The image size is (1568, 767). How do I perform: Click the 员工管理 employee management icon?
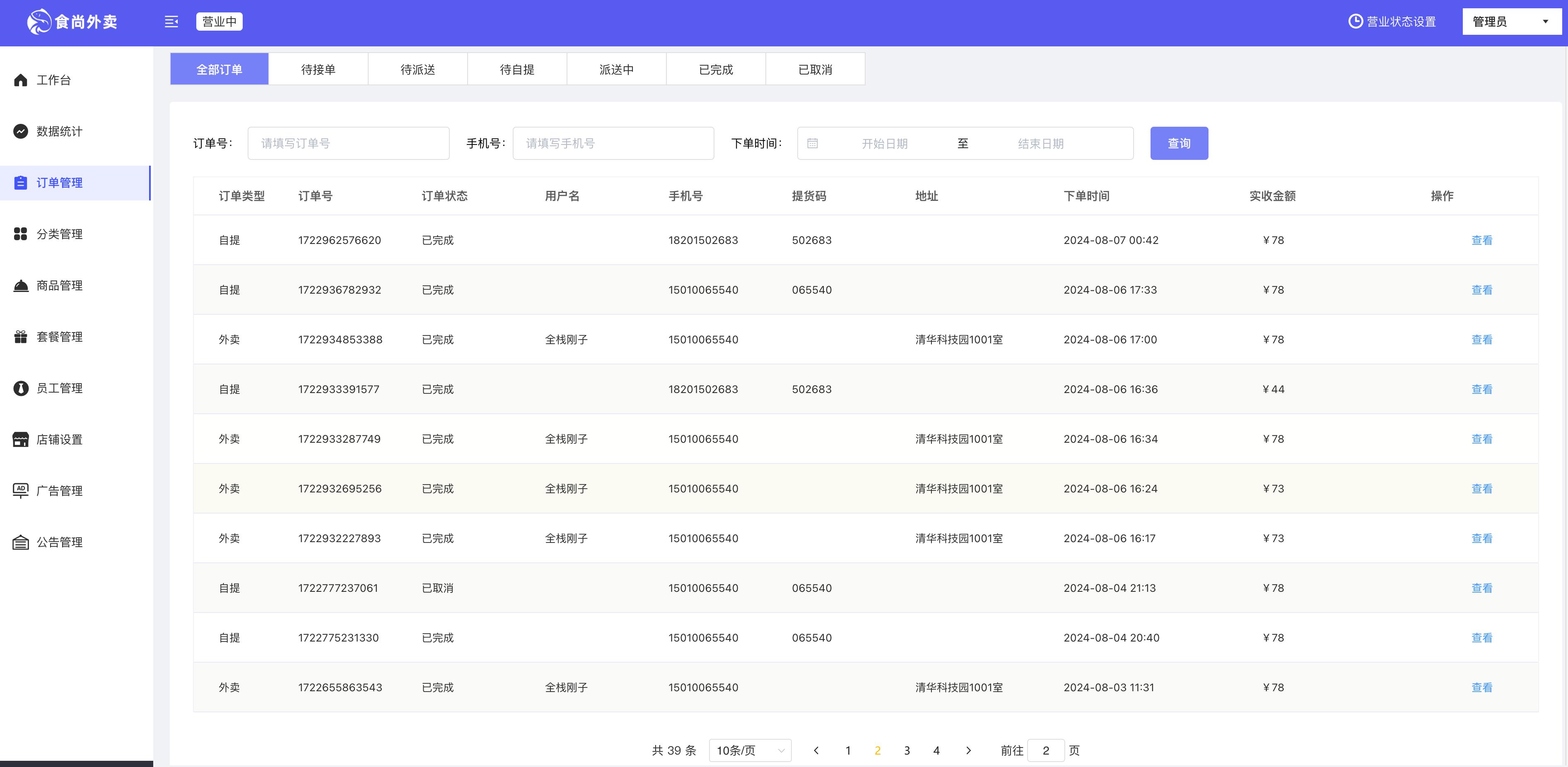point(20,388)
